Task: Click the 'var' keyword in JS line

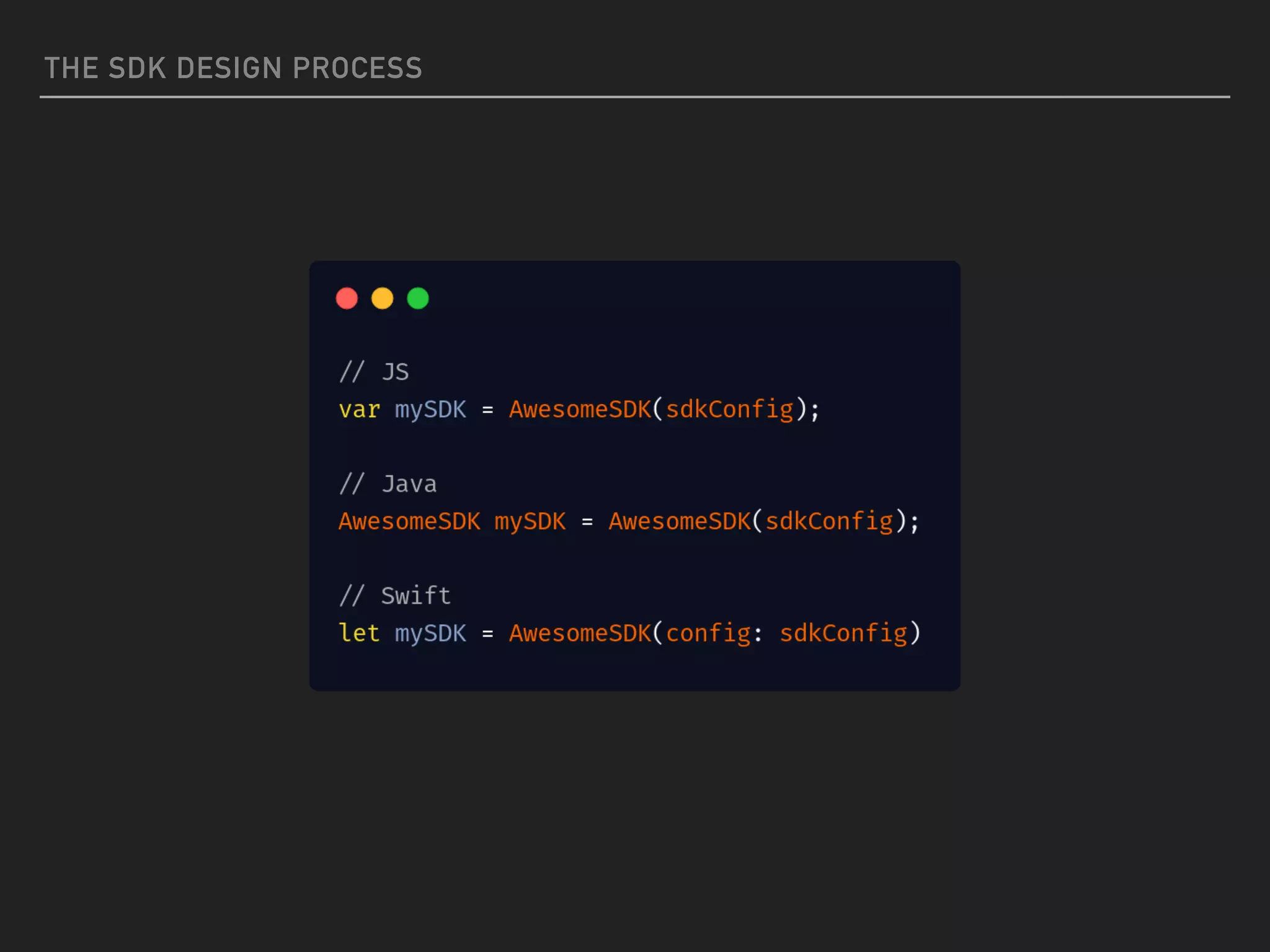Action: tap(359, 410)
